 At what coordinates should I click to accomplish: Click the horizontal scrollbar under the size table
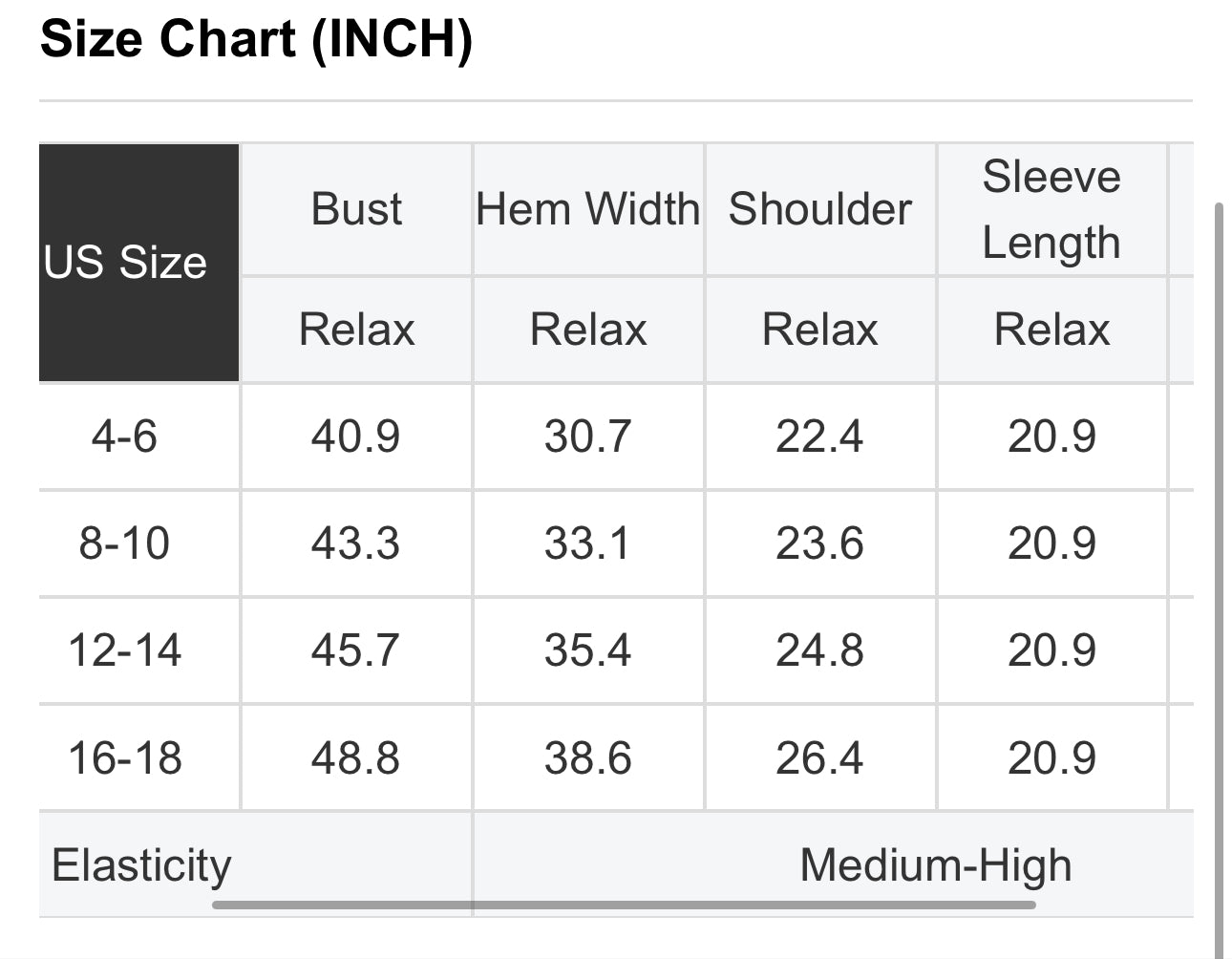tap(623, 904)
